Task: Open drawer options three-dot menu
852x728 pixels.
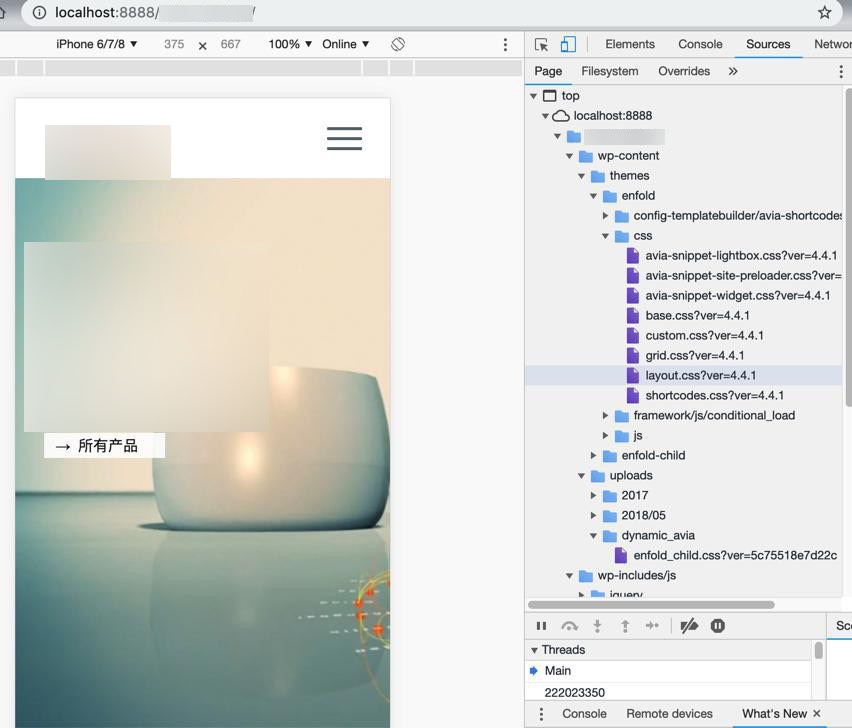Action: pyautogui.click(x=541, y=714)
